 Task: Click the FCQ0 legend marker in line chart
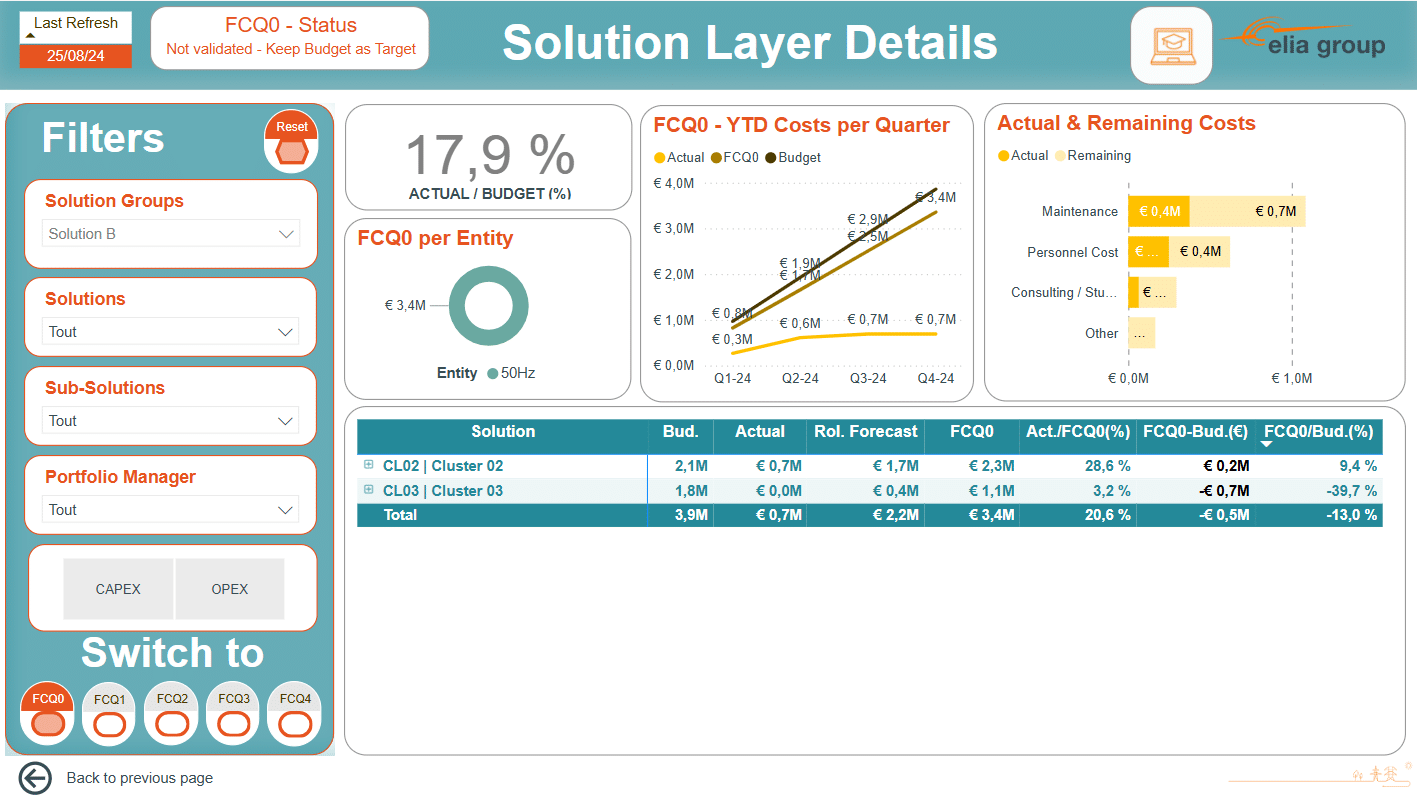pos(716,158)
